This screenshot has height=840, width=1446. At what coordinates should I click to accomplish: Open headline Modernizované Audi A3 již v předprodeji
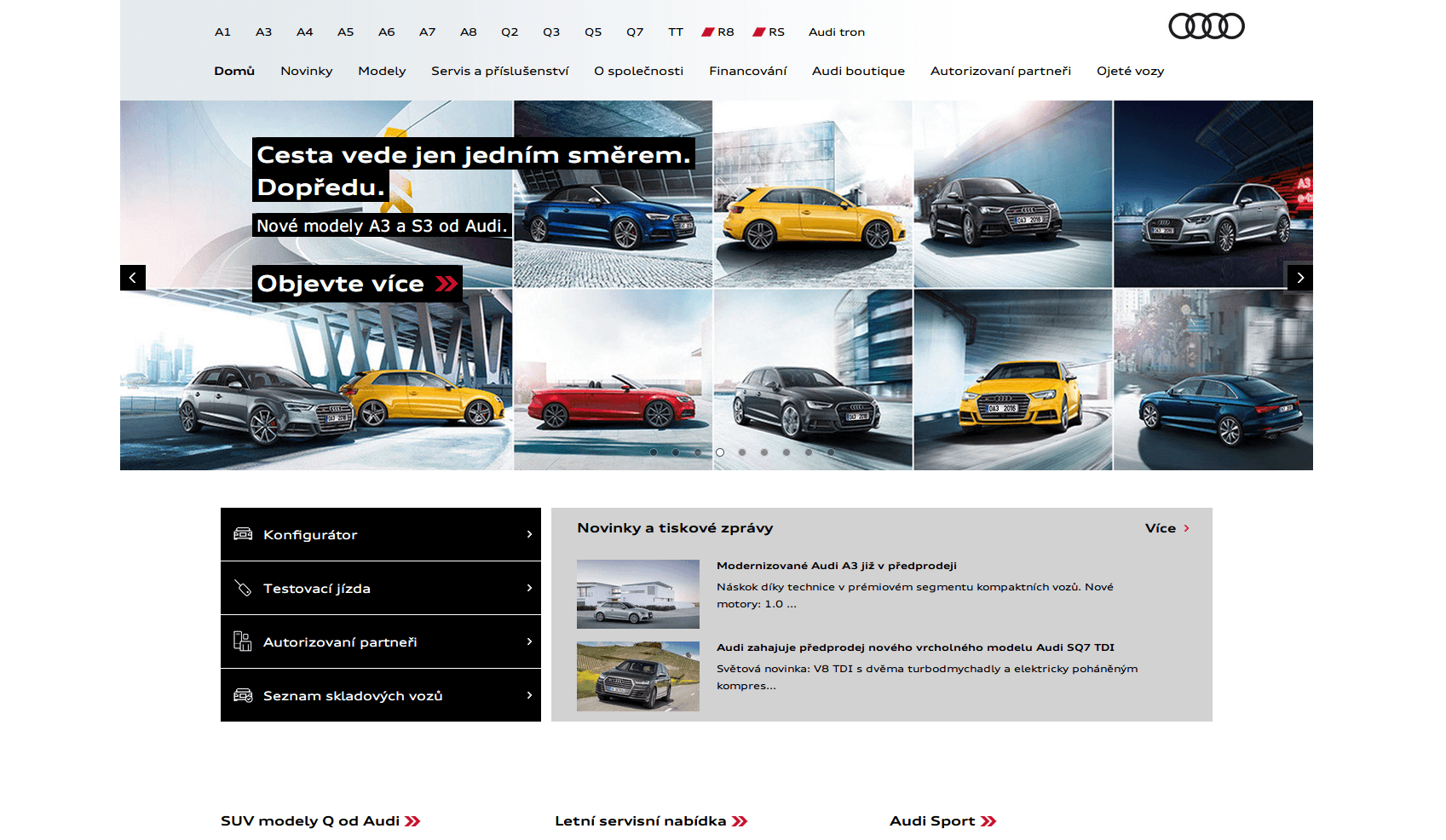[x=837, y=566]
